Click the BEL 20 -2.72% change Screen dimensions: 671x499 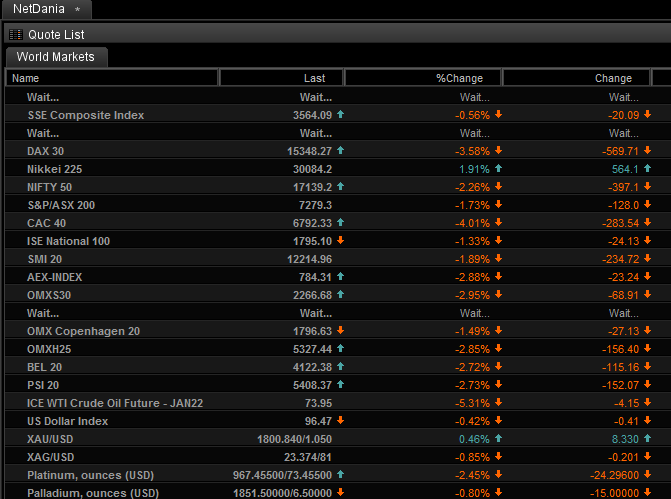(472, 367)
